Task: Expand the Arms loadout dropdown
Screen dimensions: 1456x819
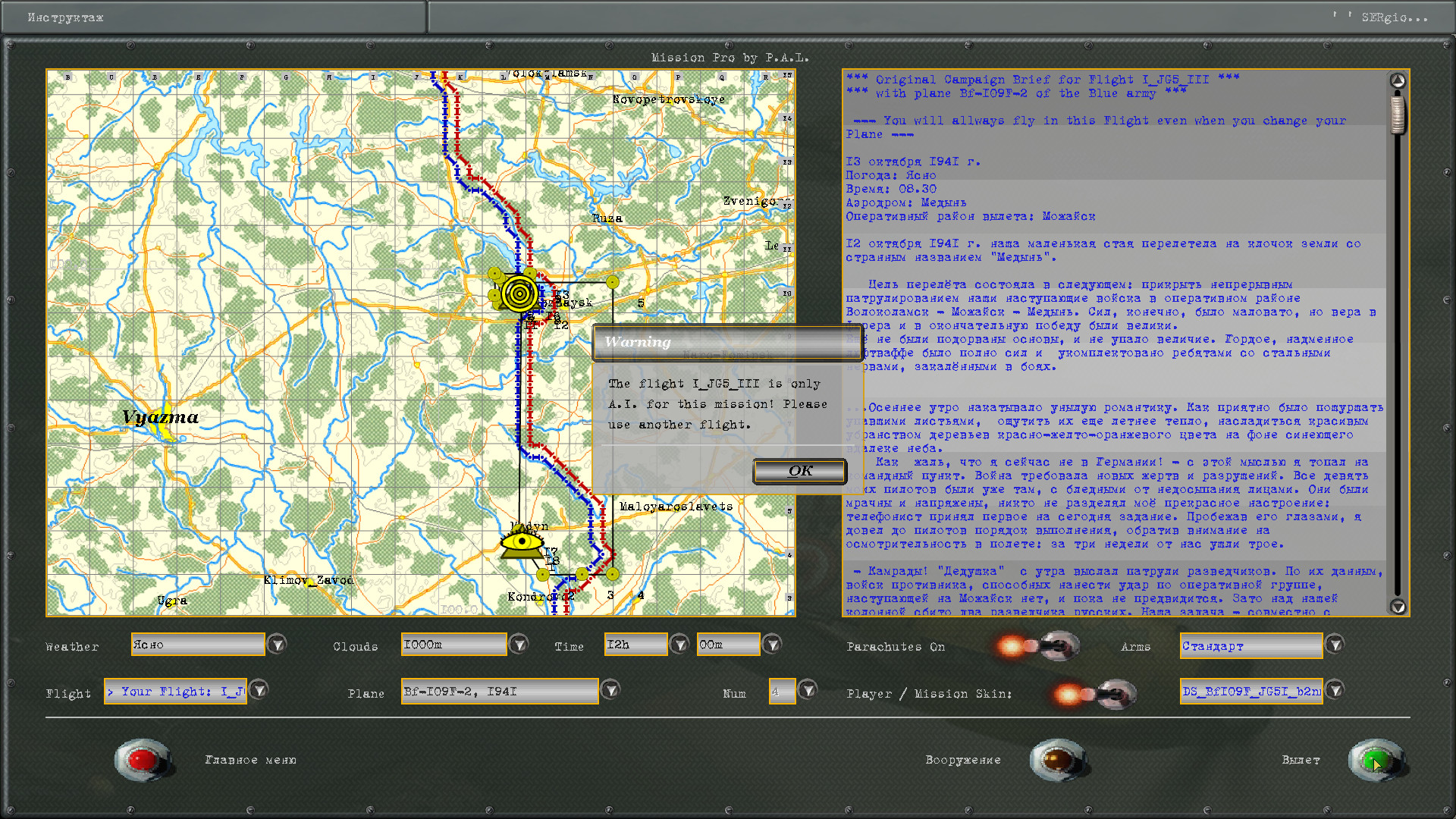Action: point(1335,645)
